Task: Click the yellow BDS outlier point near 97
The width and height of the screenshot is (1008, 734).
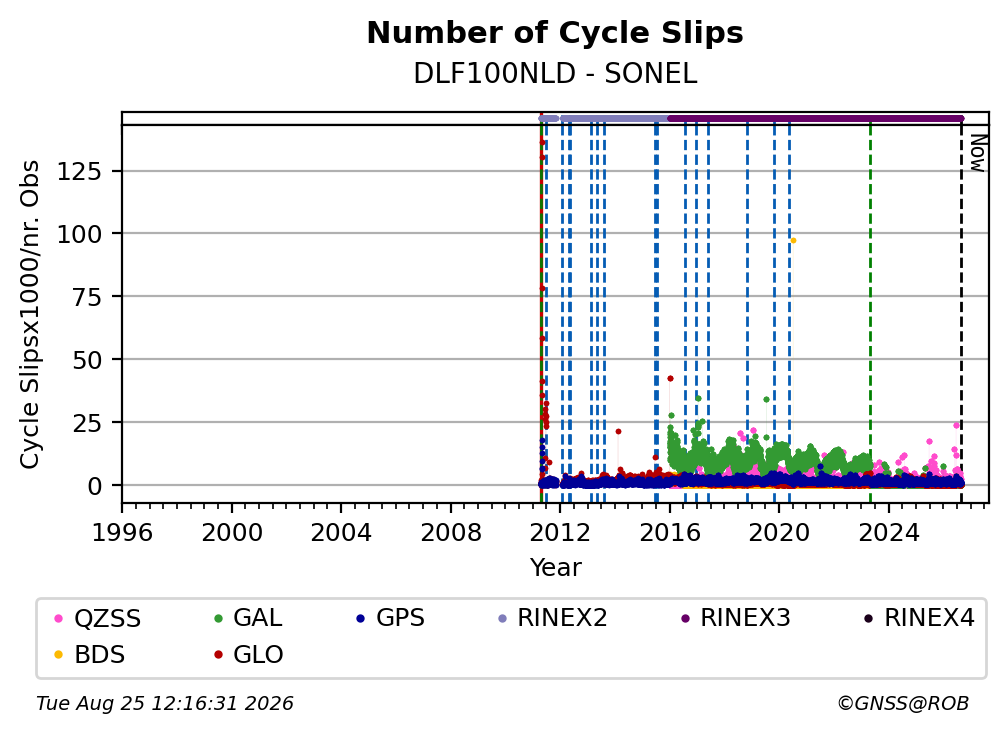Action: tap(793, 240)
